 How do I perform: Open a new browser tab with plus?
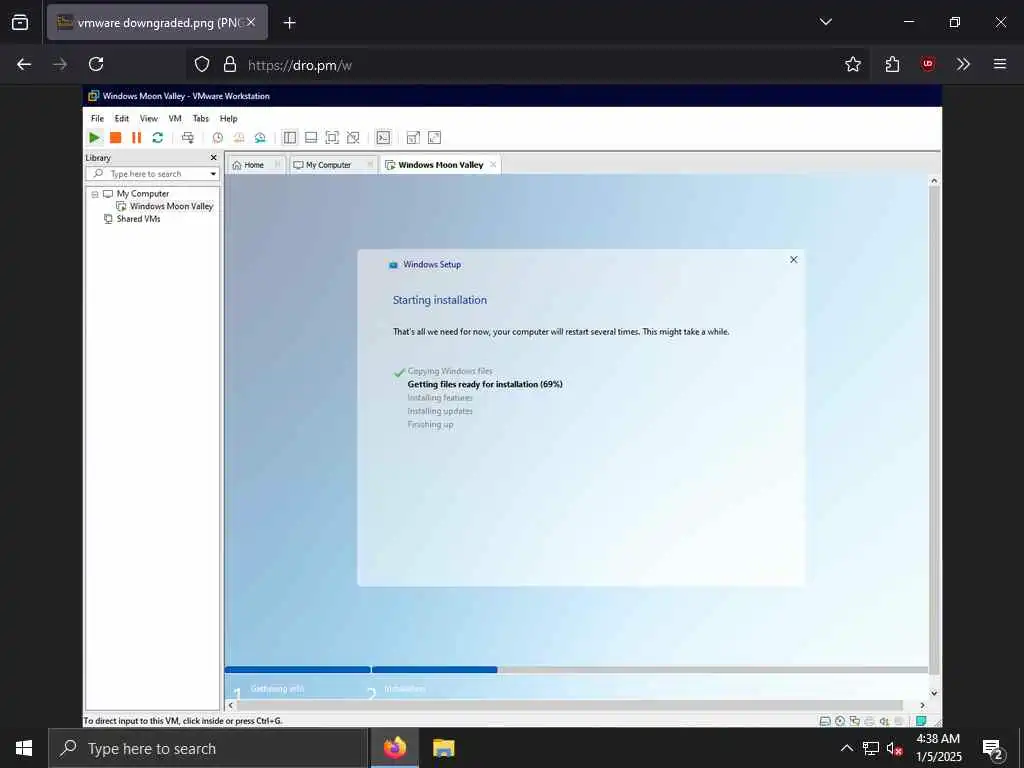pyautogui.click(x=289, y=23)
